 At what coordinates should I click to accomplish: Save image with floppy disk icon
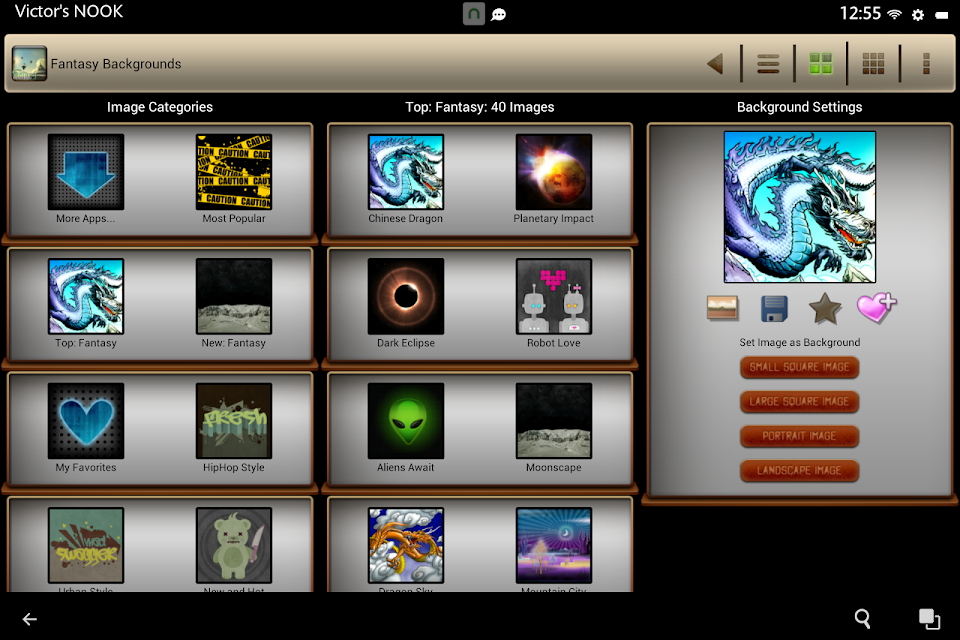tap(774, 308)
